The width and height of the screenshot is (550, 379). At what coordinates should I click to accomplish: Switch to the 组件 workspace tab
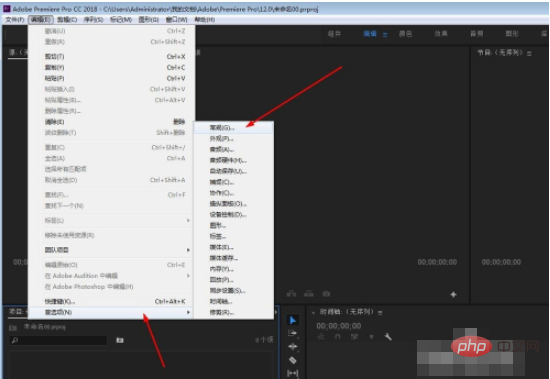[x=334, y=34]
